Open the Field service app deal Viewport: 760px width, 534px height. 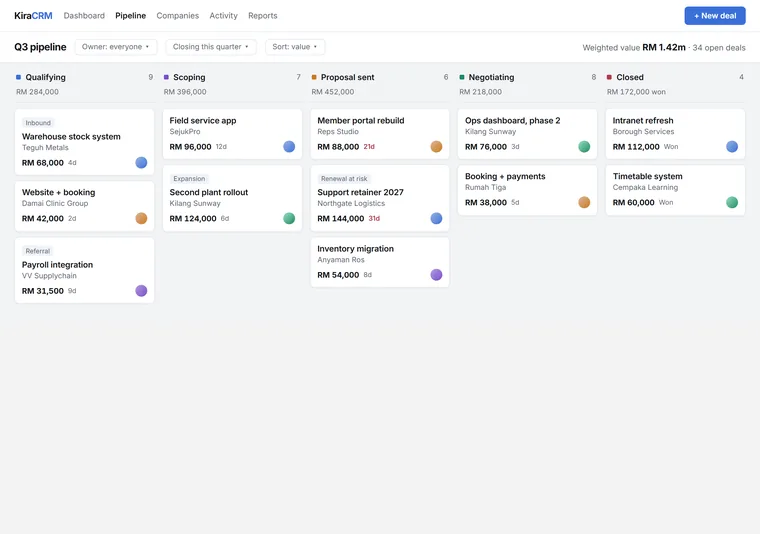tap(232, 134)
